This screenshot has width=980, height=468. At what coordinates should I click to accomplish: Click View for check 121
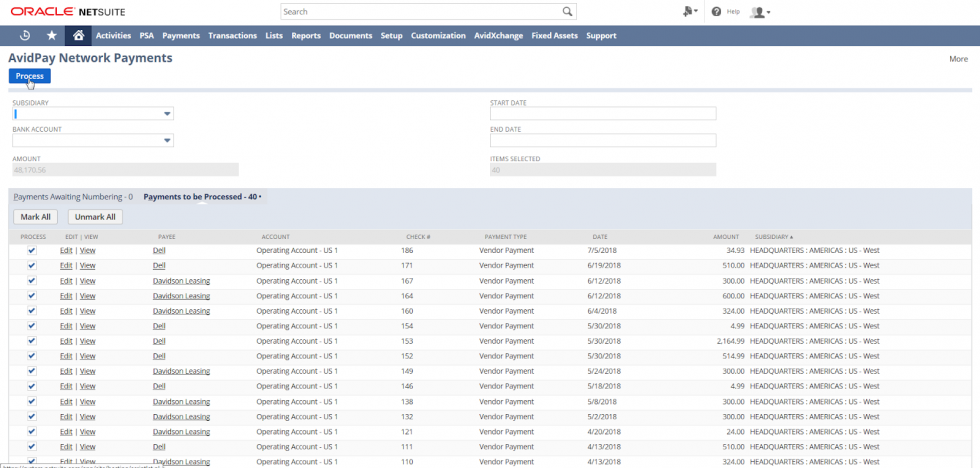(x=88, y=432)
